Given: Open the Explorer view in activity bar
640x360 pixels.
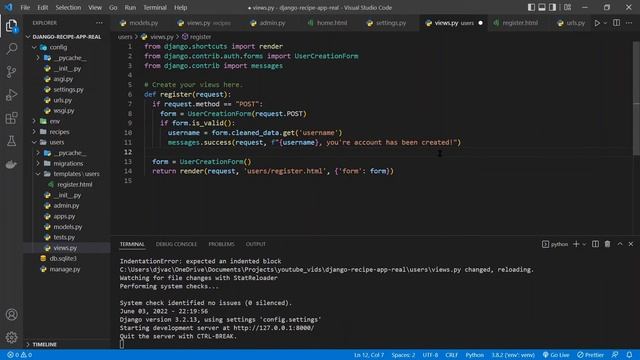Looking at the screenshot, I should pos(11,26).
